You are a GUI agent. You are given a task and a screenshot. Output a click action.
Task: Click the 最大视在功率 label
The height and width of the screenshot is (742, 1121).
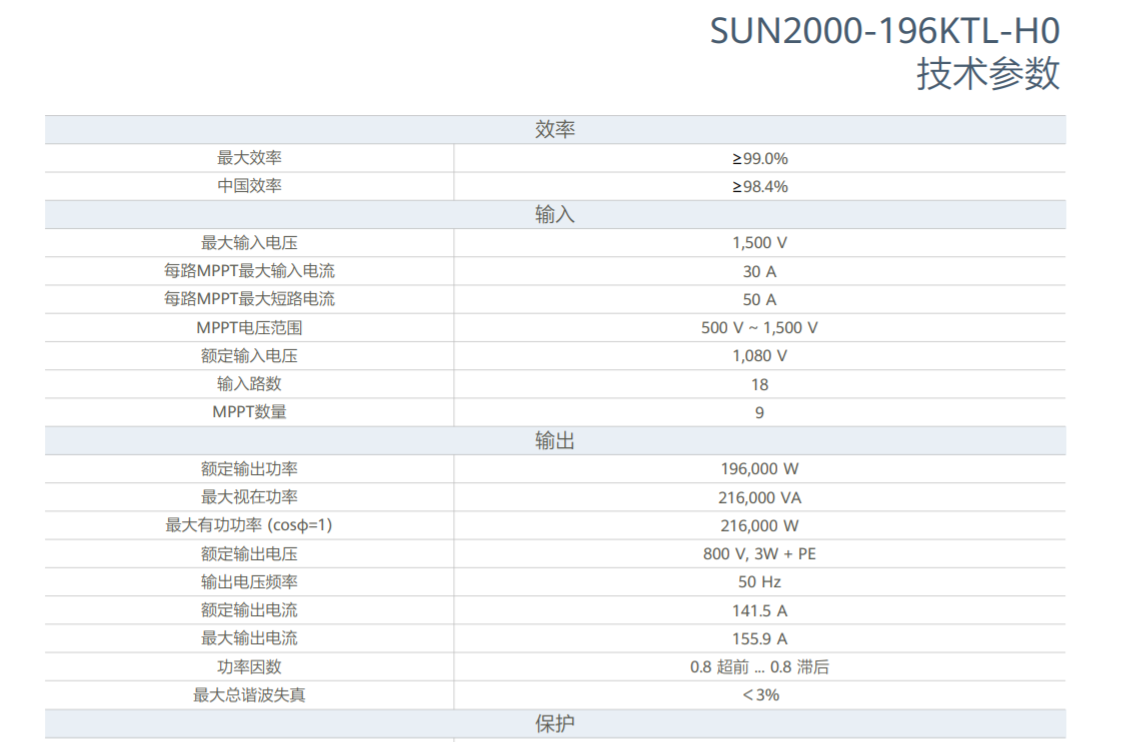tap(250, 497)
